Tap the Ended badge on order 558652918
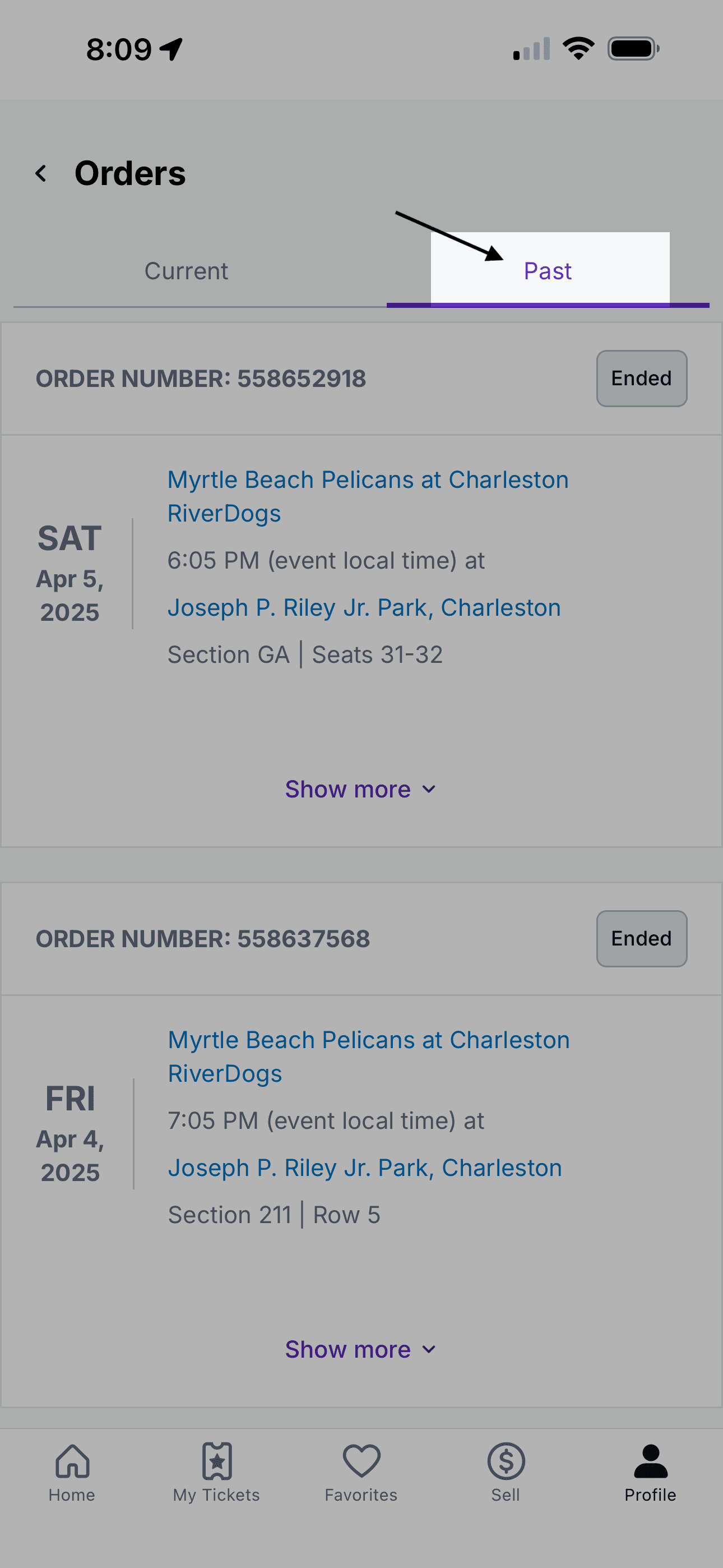This screenshot has height=1568, width=723. pyautogui.click(x=641, y=378)
